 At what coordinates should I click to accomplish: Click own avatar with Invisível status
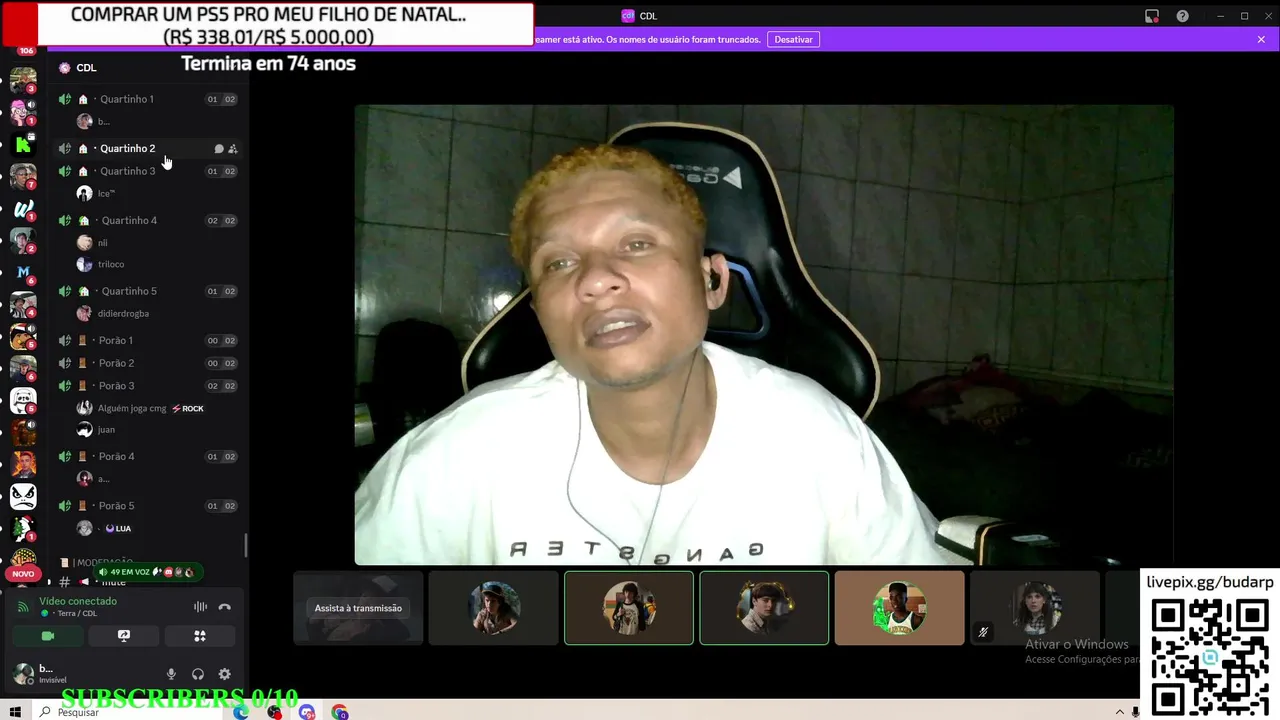pos(23,674)
